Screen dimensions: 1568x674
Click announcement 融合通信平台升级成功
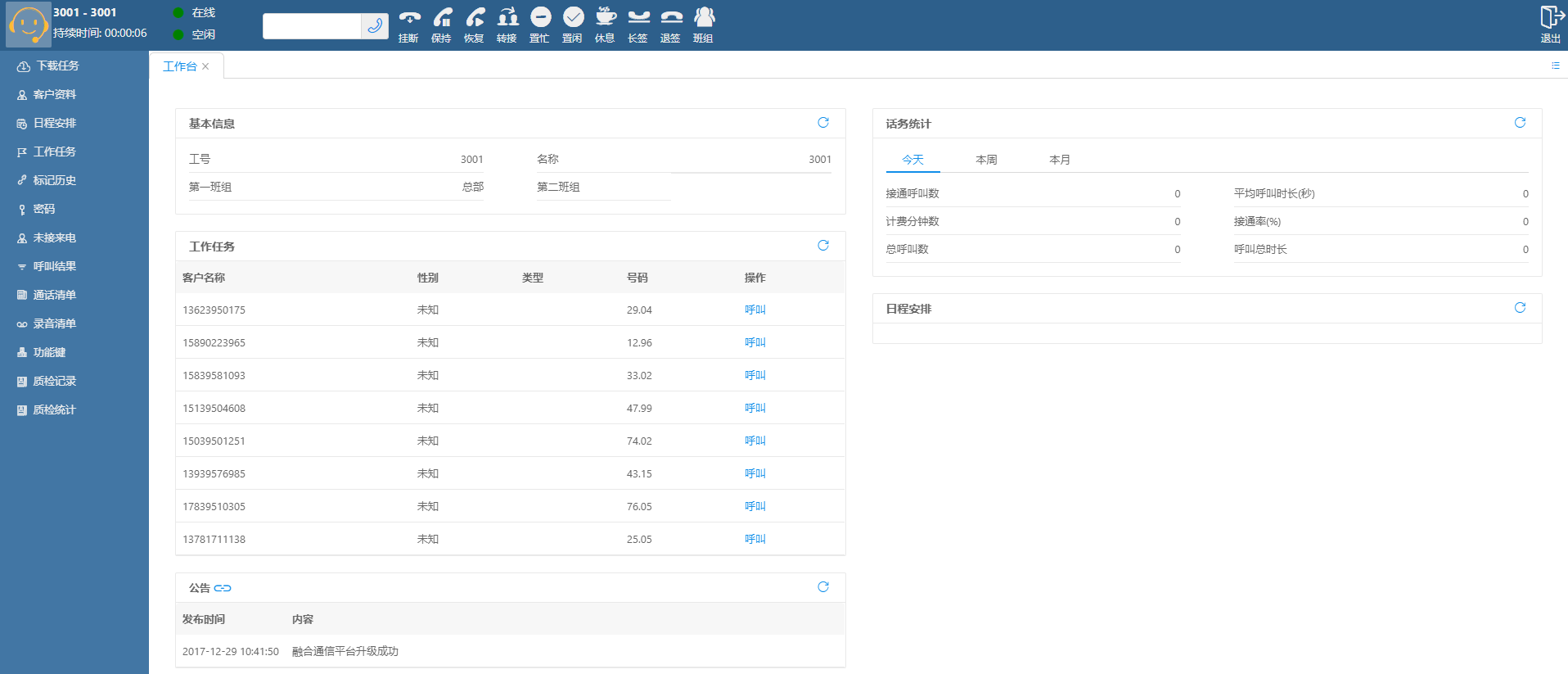point(345,651)
